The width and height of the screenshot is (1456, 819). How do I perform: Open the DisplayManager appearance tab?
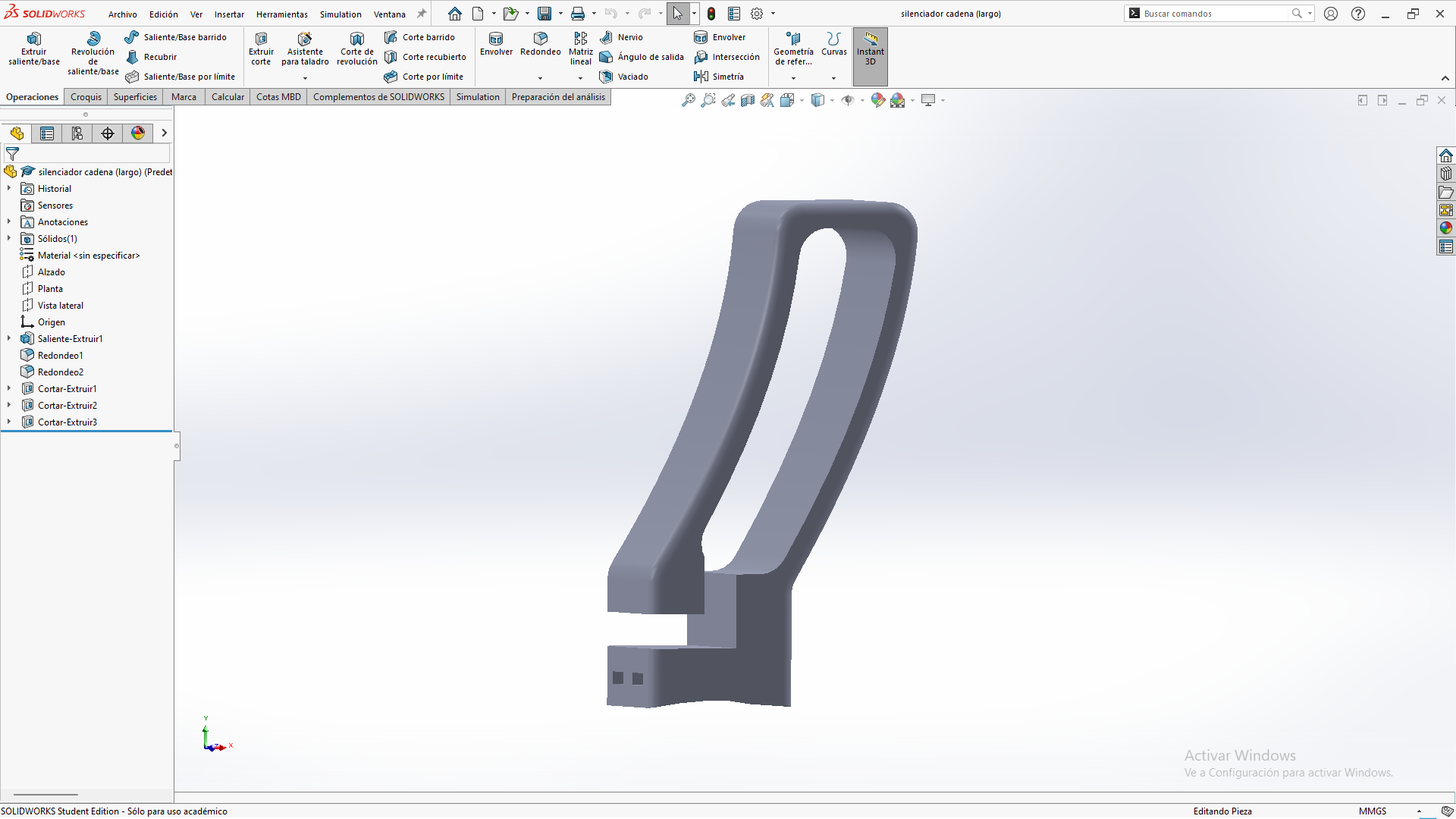[x=138, y=133]
